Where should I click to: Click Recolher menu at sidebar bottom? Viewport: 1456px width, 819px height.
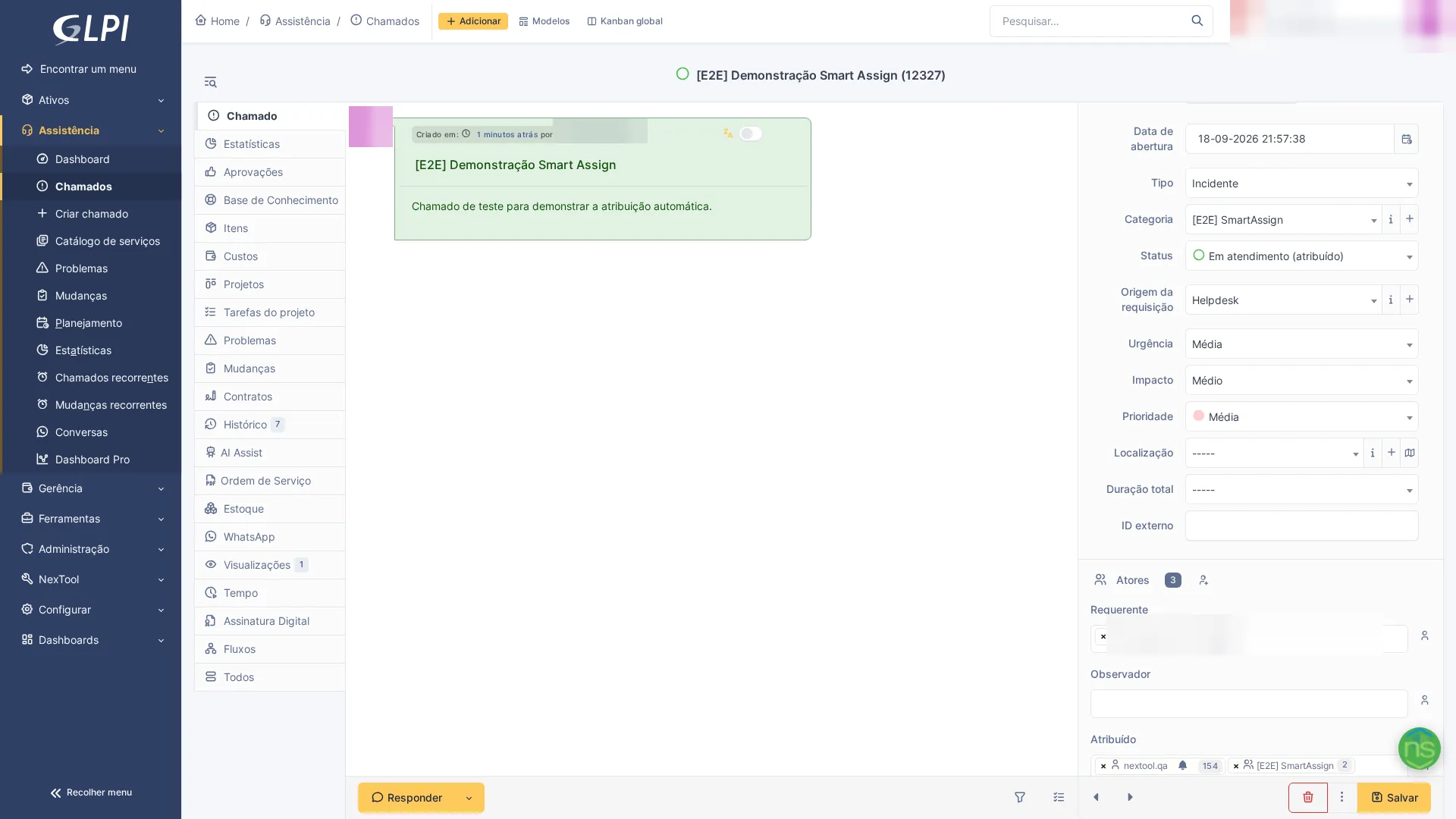[x=91, y=792]
